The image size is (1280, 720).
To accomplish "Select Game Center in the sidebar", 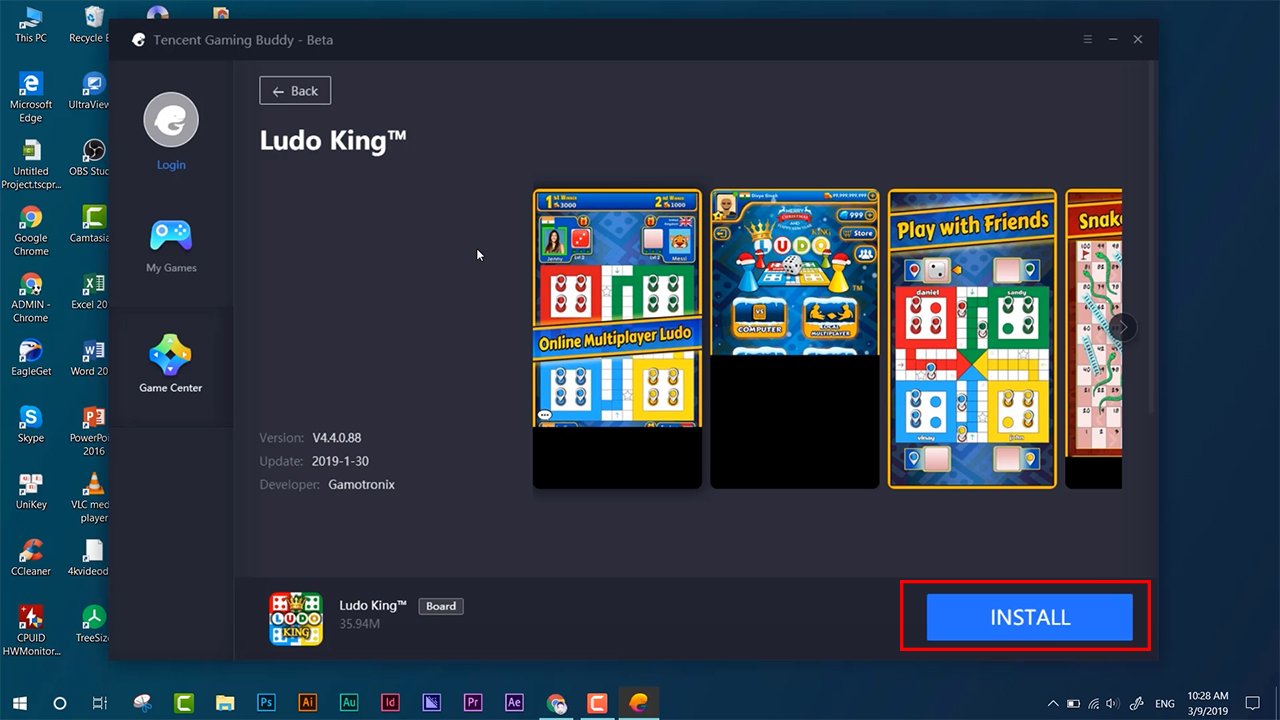I will (170, 364).
